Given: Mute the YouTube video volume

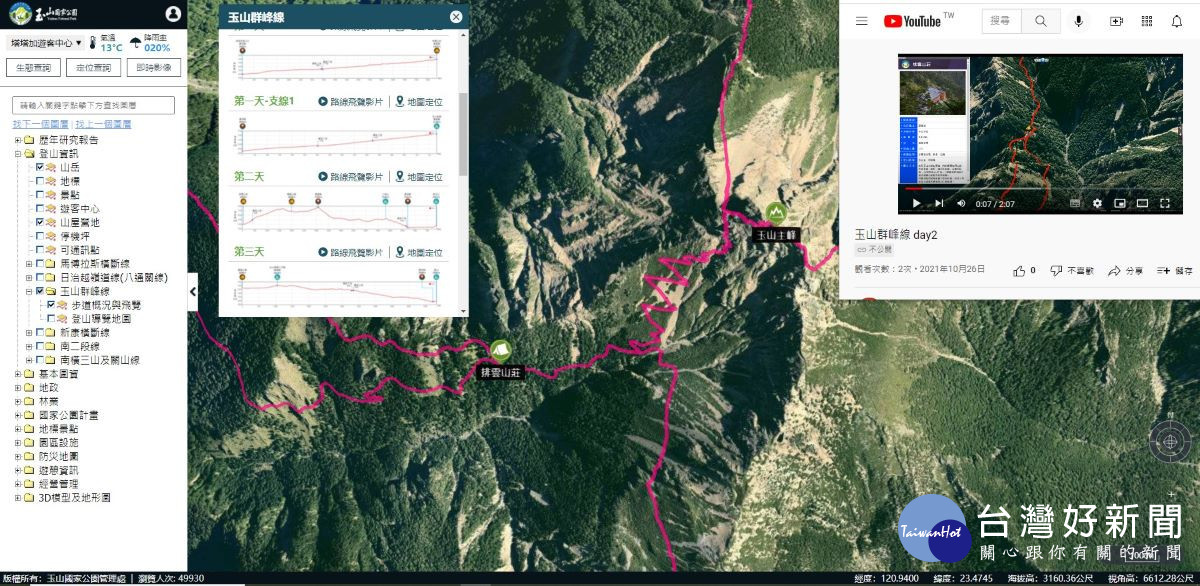Looking at the screenshot, I should (x=961, y=203).
